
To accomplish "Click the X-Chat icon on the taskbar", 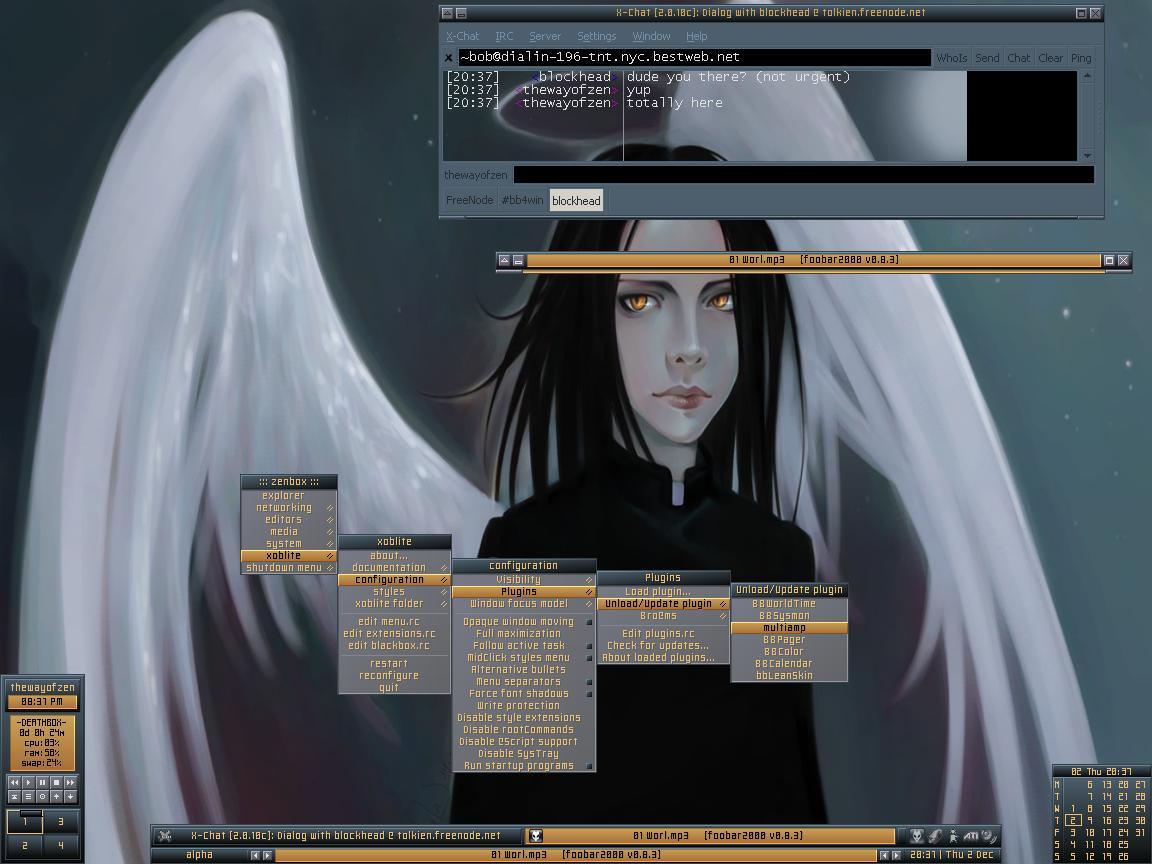I will (x=165, y=835).
